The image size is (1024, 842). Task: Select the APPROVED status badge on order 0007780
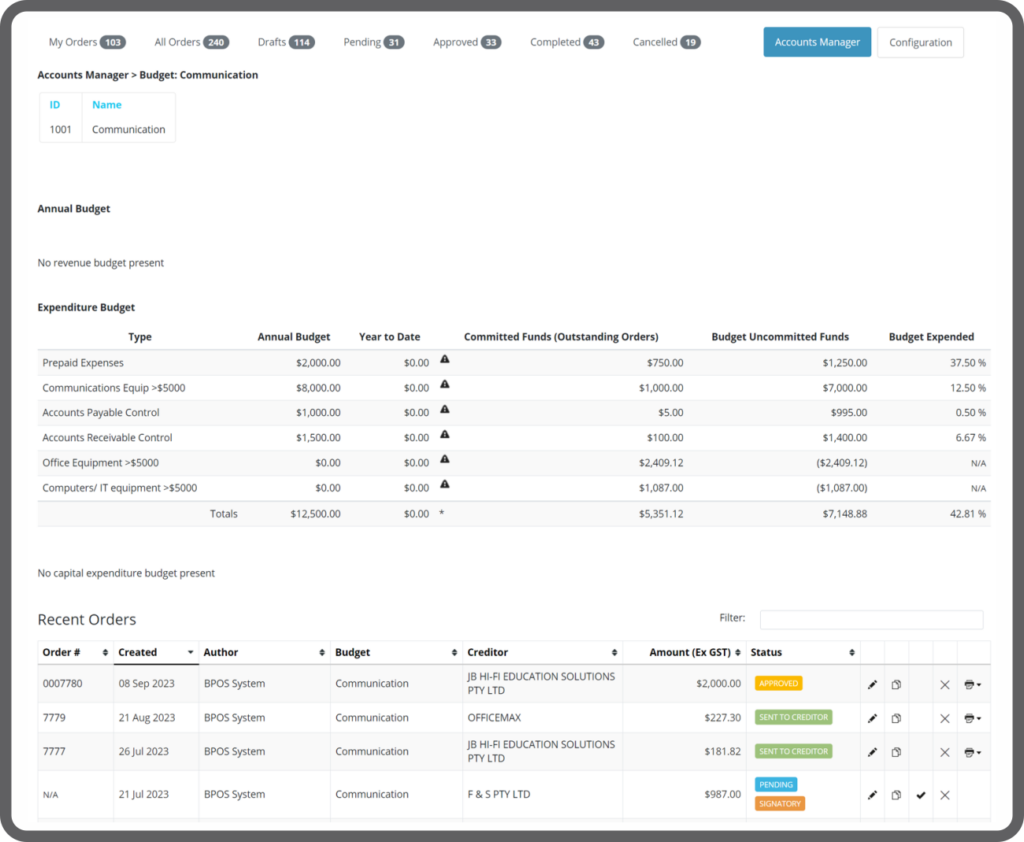778,683
